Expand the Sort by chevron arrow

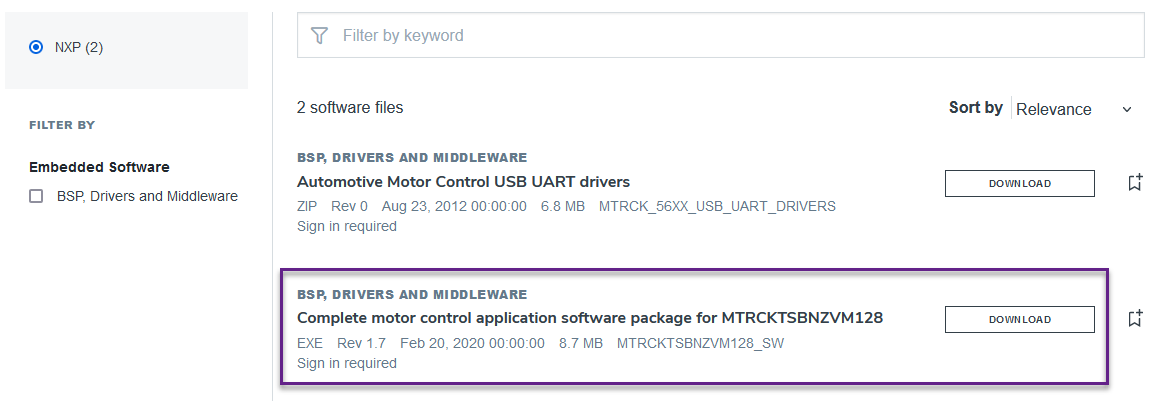(x=1127, y=109)
